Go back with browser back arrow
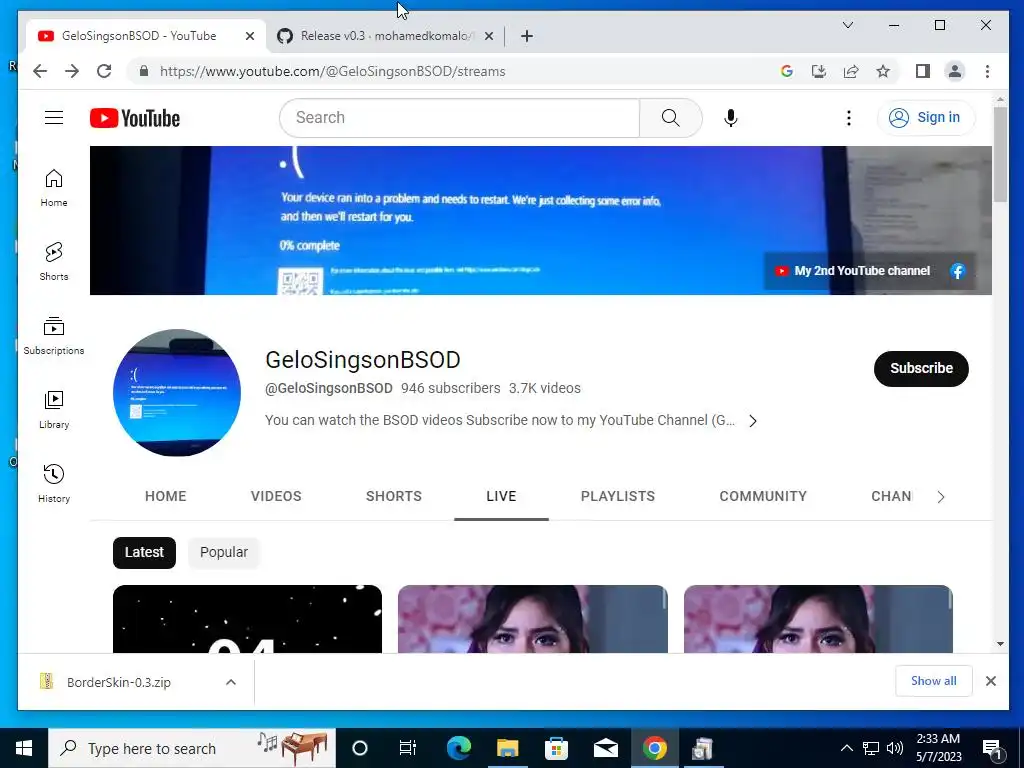The image size is (1024, 768). (x=40, y=71)
